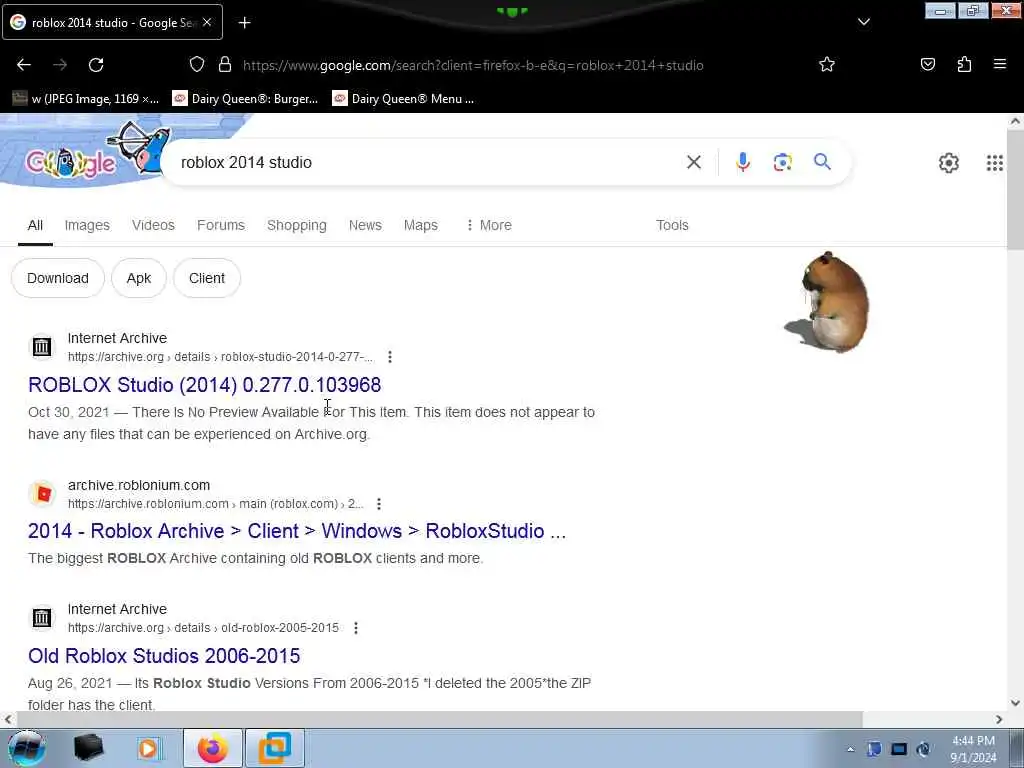This screenshot has width=1024, height=768.
Task: Click scroll-down arrow on vertical scrollbar
Action: [1015, 703]
